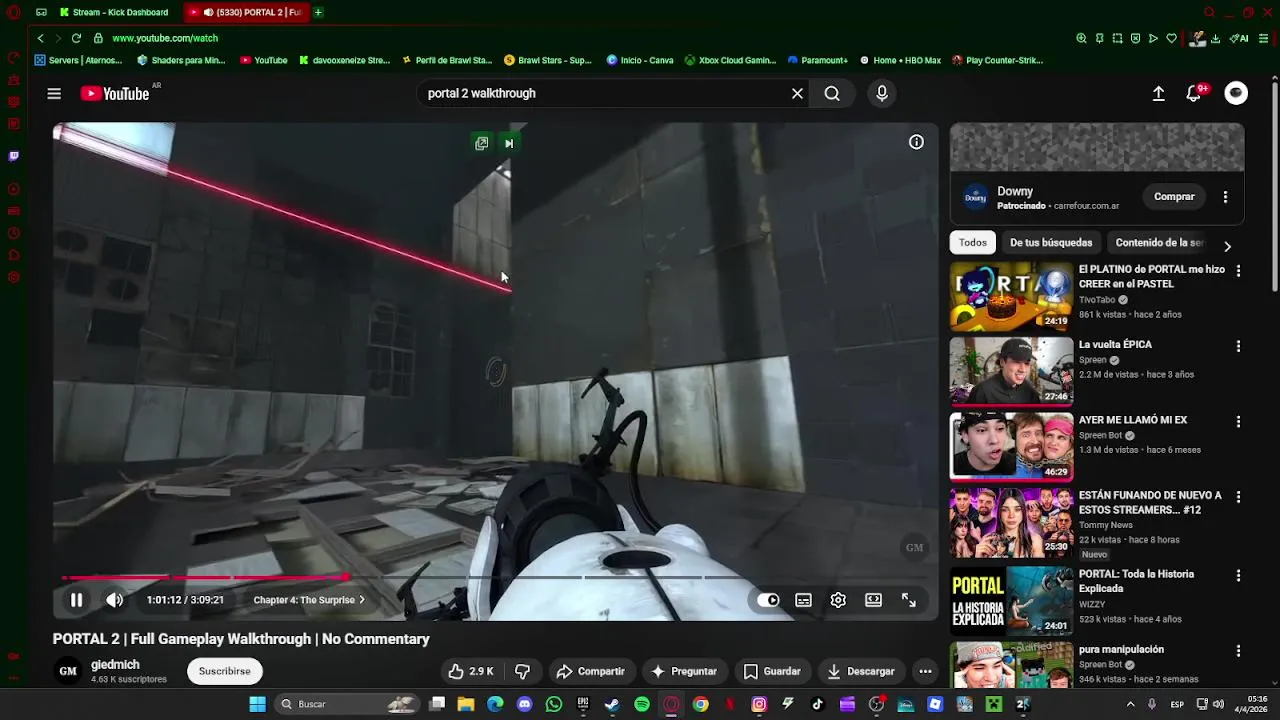Open the YouTube account avatar menu
Viewport: 1280px width, 720px height.
(1236, 93)
